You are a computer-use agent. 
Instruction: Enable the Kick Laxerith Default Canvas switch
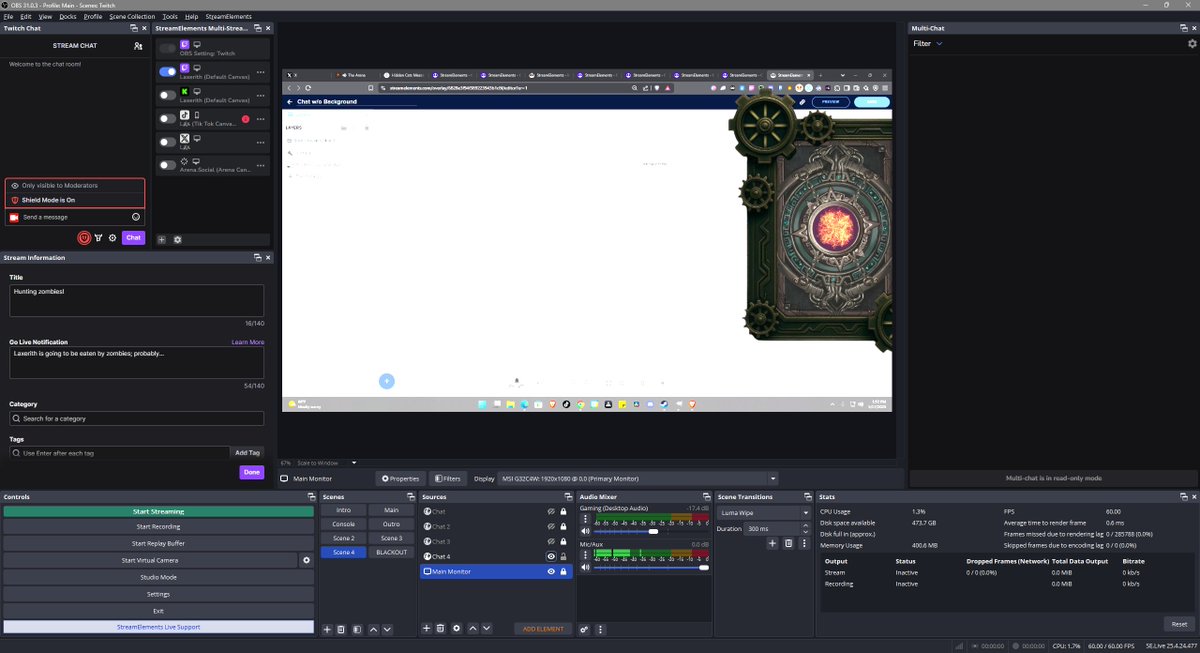tap(168, 95)
